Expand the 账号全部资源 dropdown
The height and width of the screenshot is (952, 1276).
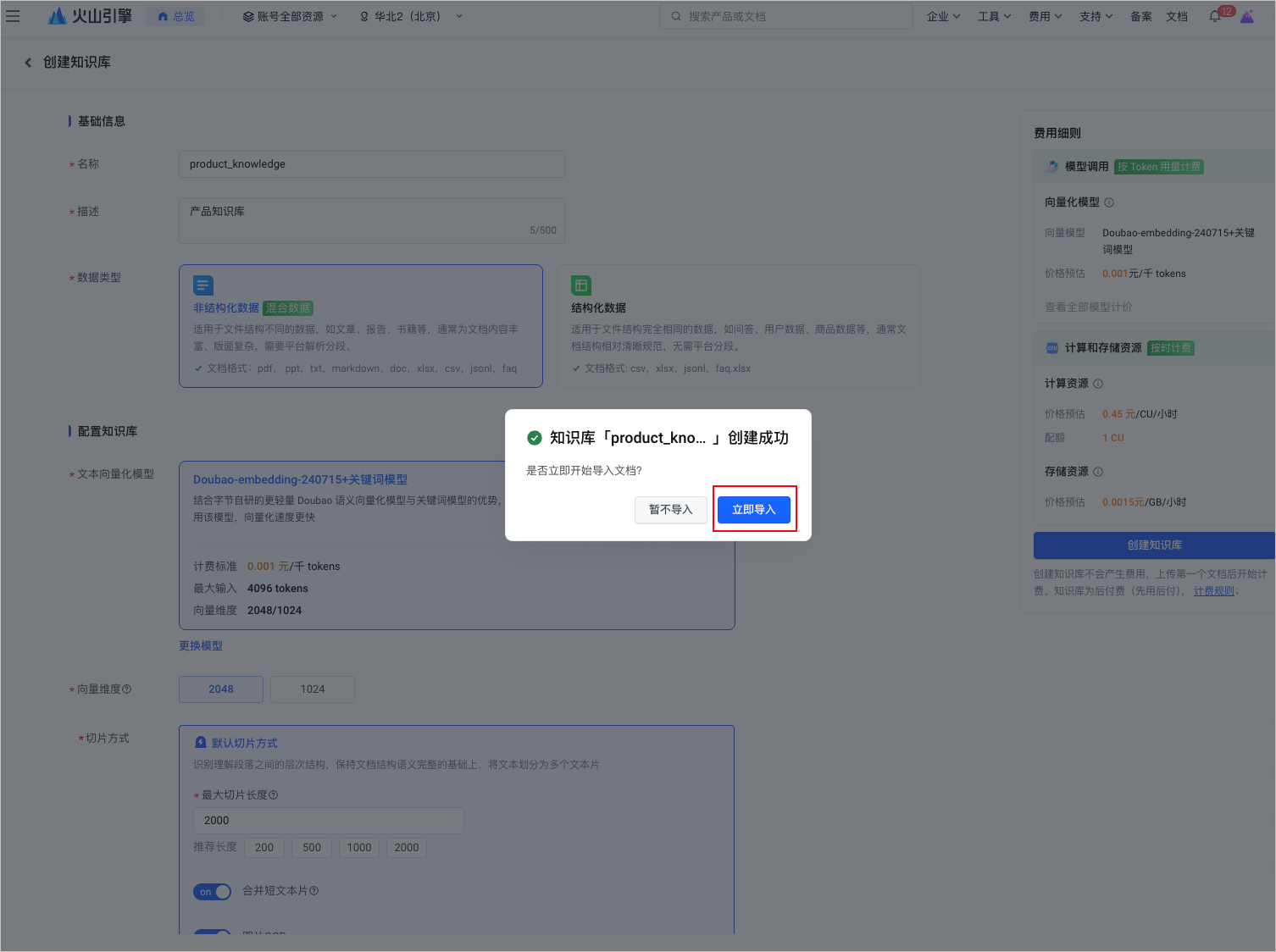[x=290, y=16]
